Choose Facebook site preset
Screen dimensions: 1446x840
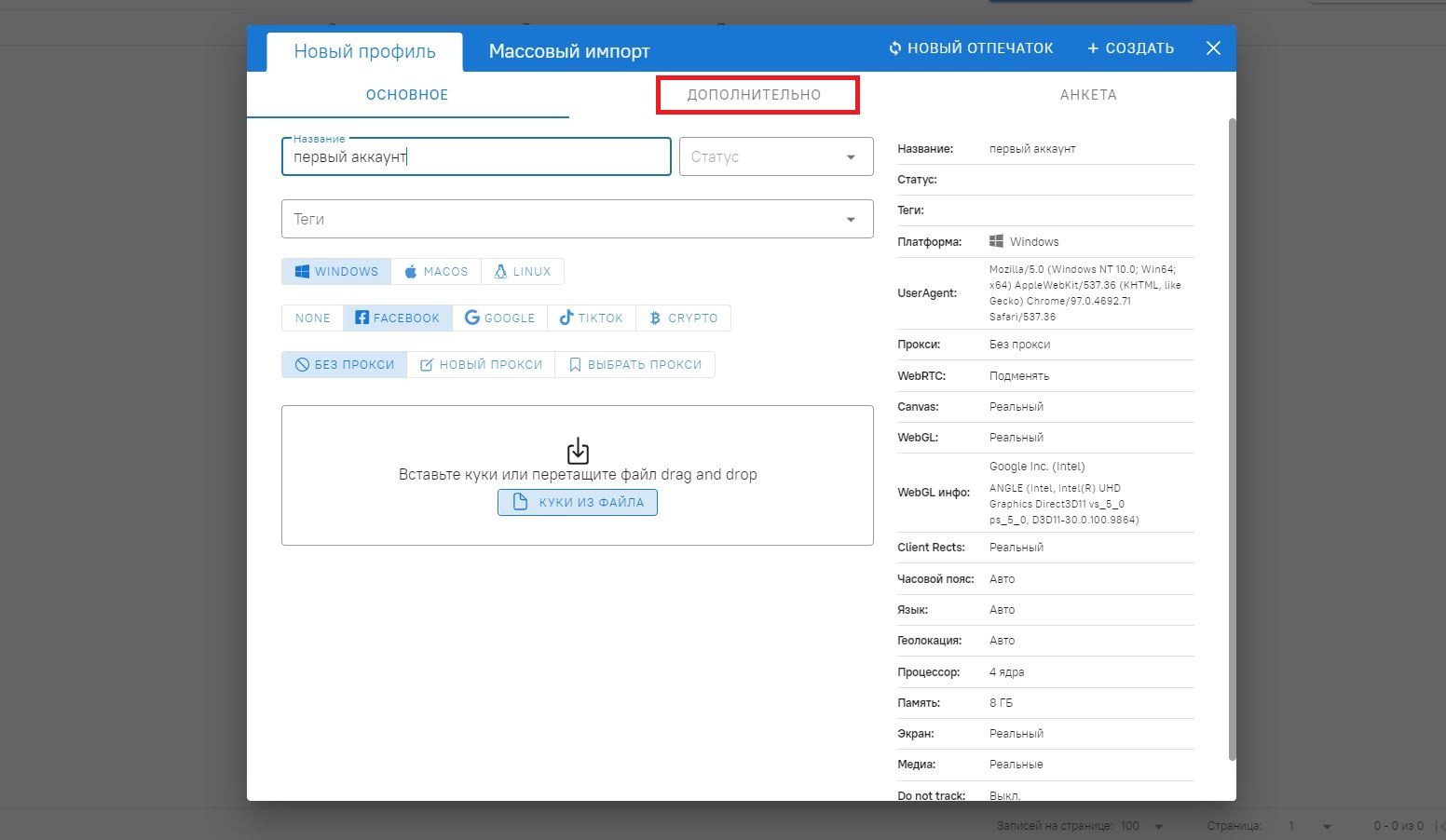(x=398, y=318)
